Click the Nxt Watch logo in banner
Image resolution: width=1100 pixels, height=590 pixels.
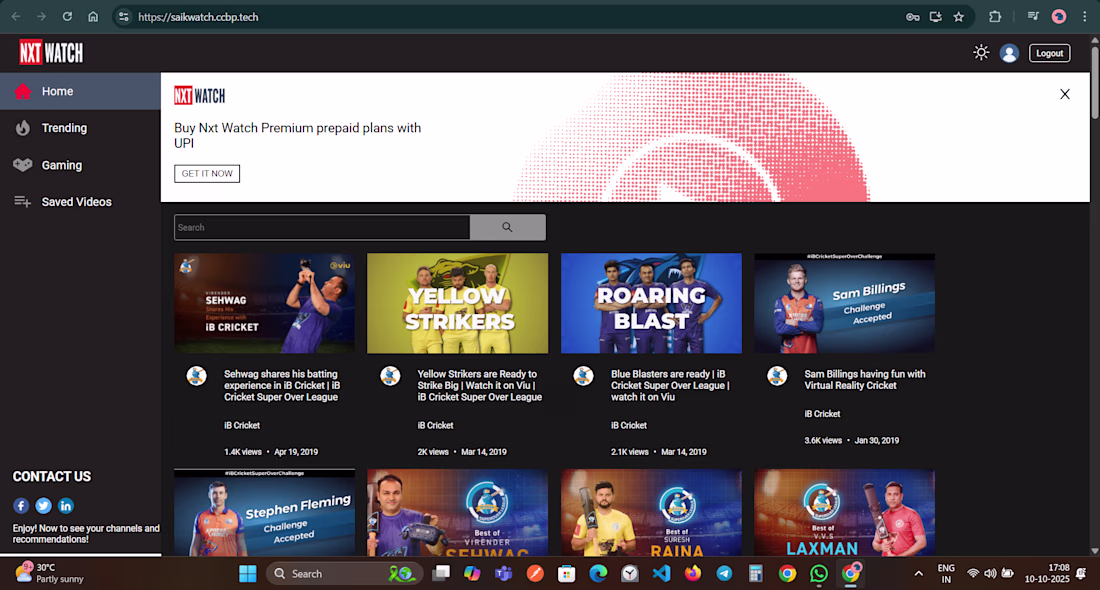point(199,95)
